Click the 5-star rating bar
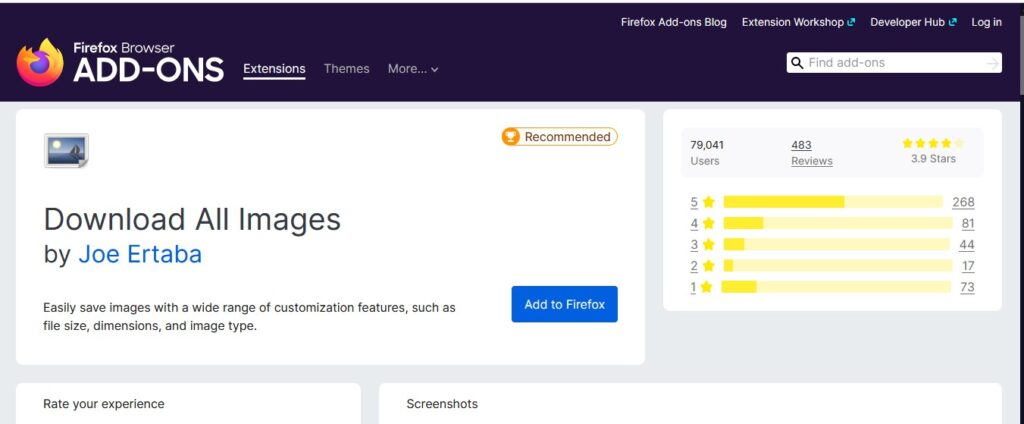1024x424 pixels. coord(833,202)
